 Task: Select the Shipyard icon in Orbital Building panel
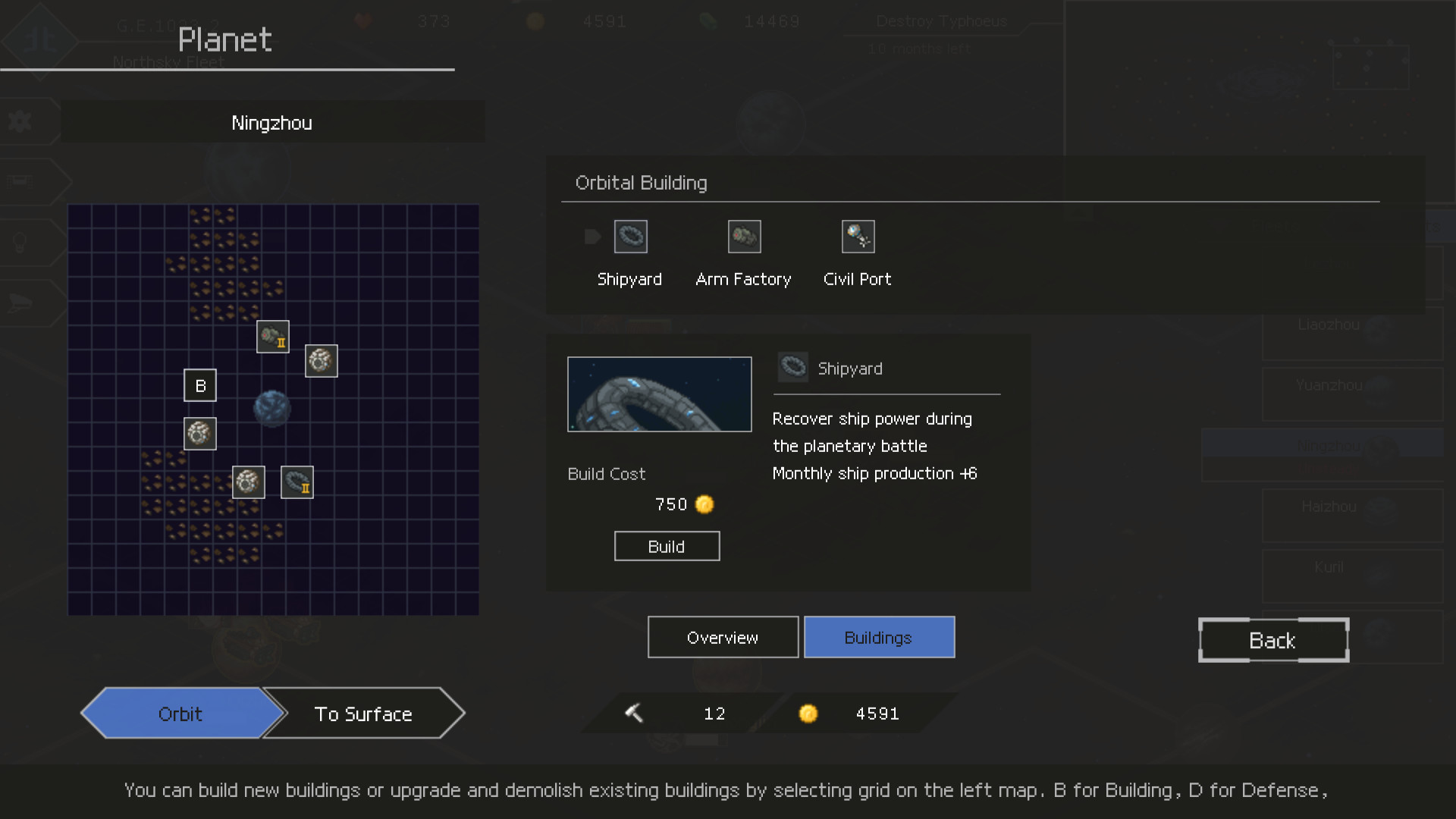click(629, 237)
